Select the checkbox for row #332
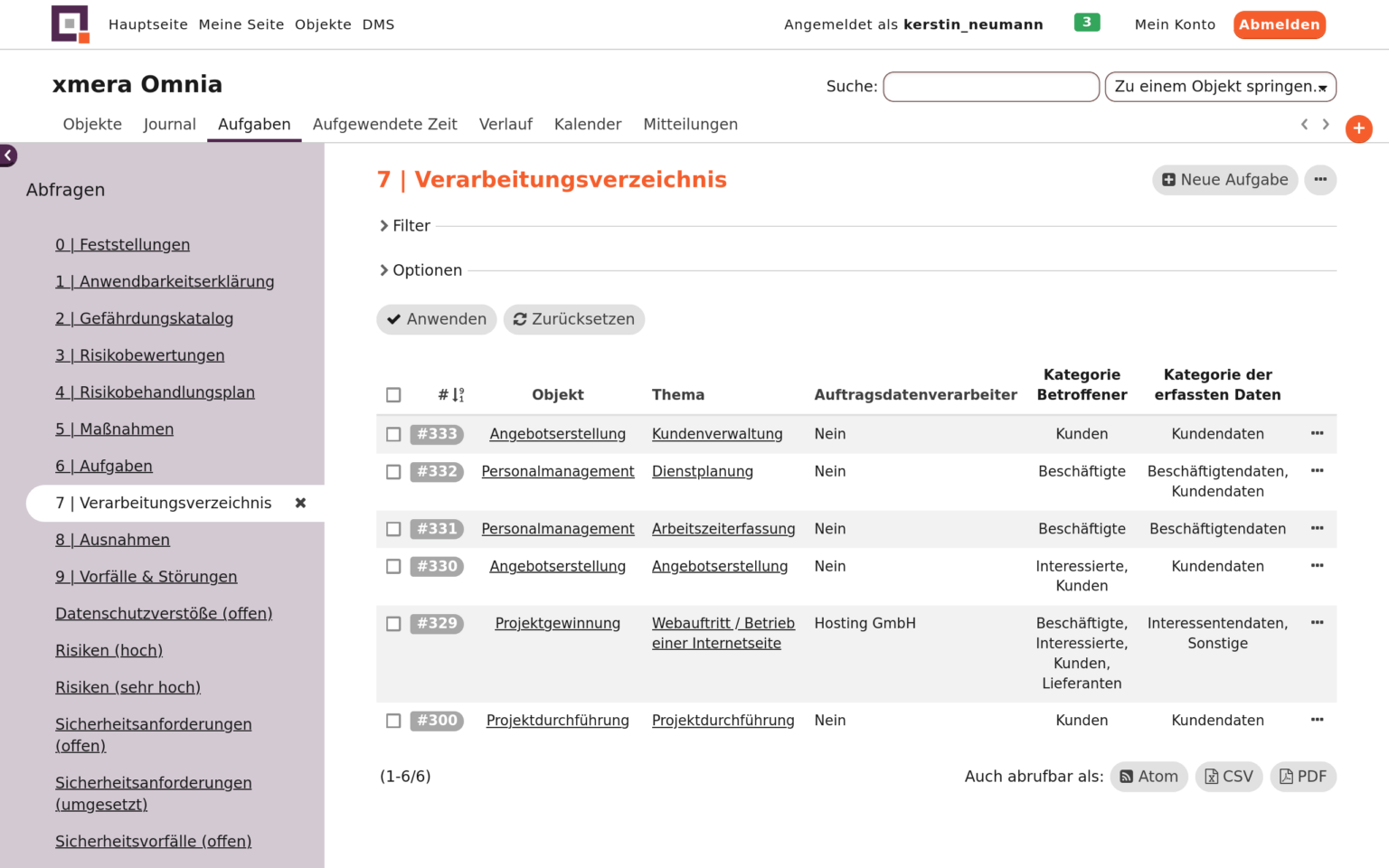 (x=393, y=472)
